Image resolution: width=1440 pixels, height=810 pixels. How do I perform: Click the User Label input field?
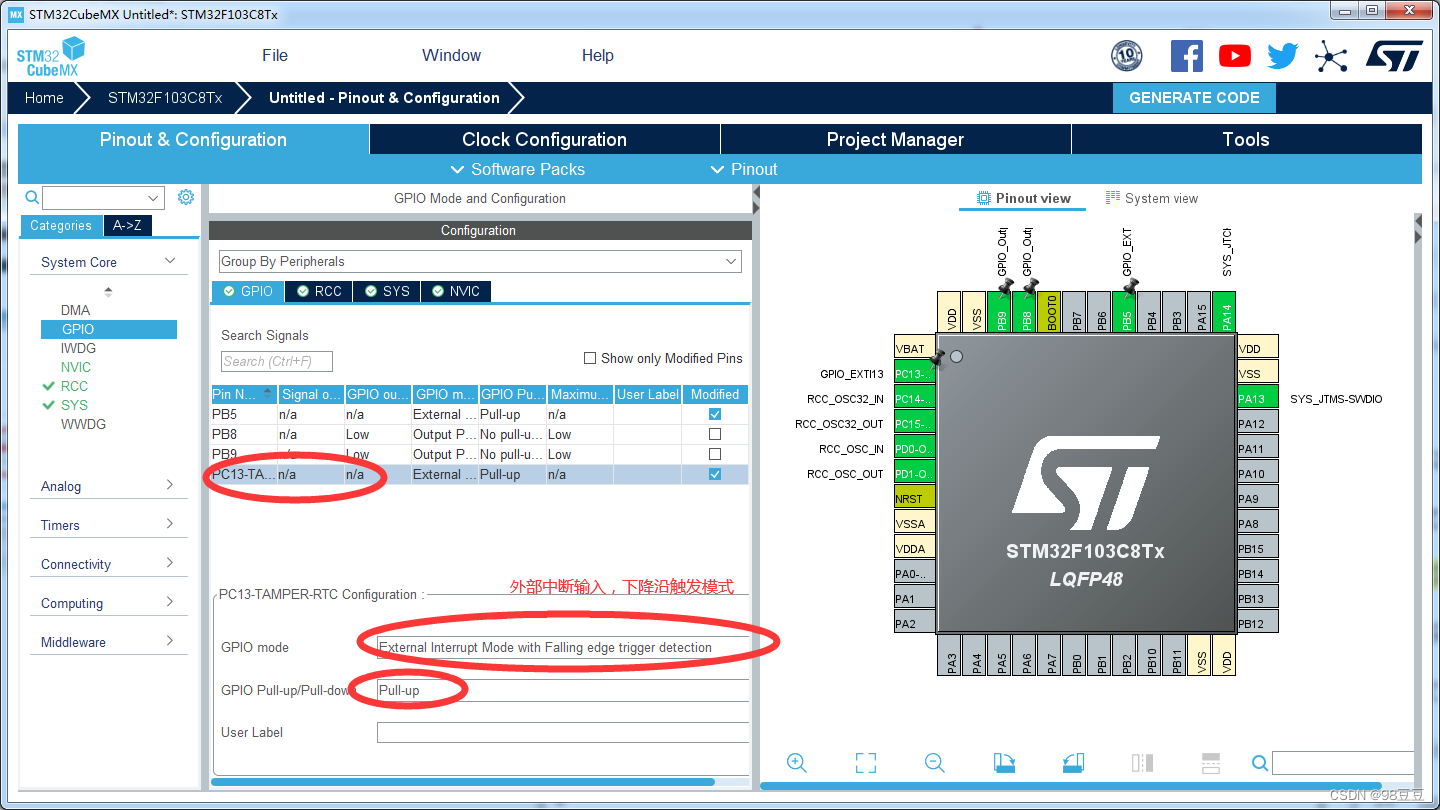563,733
